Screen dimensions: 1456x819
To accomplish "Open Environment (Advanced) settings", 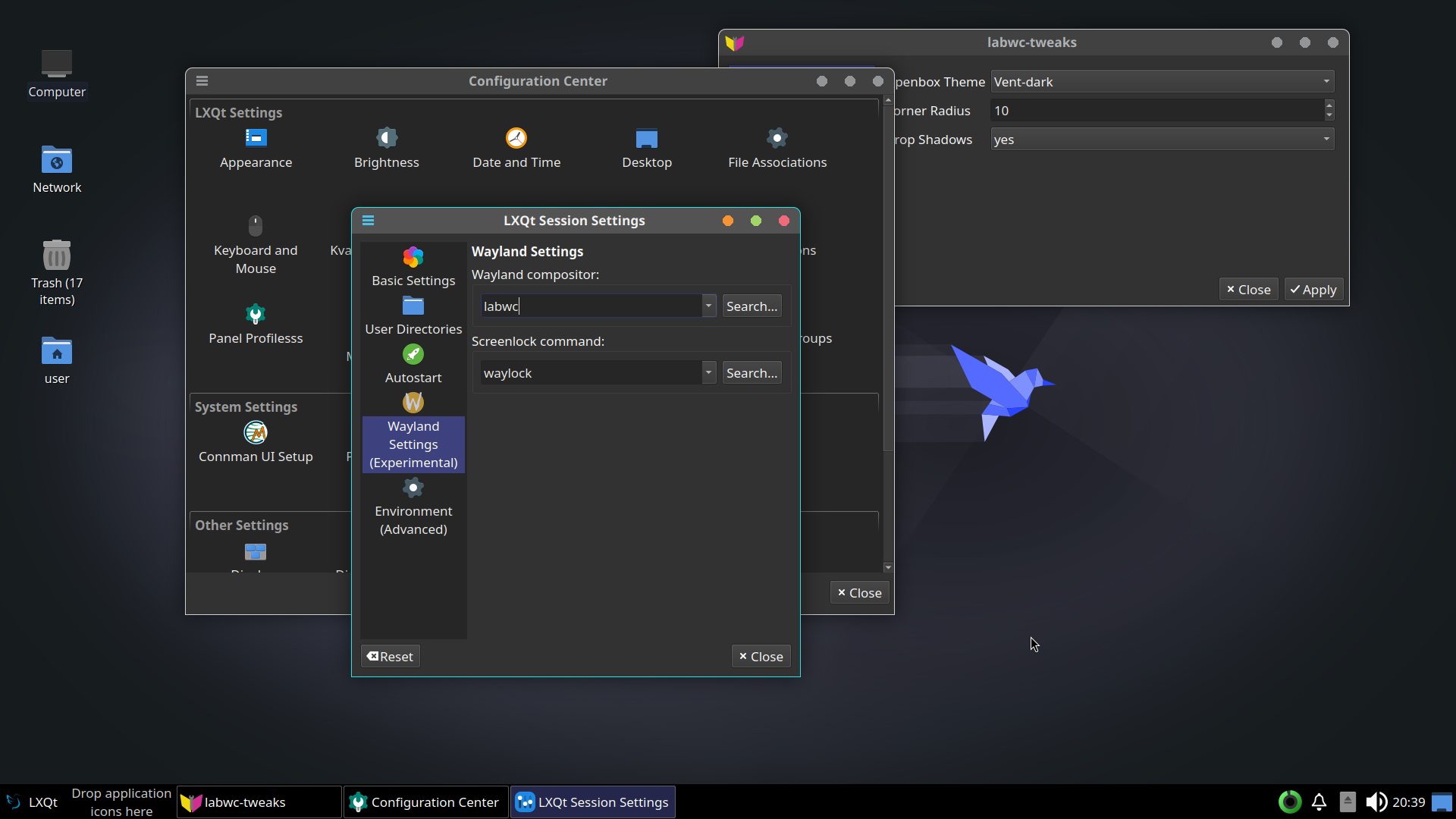I will (413, 507).
